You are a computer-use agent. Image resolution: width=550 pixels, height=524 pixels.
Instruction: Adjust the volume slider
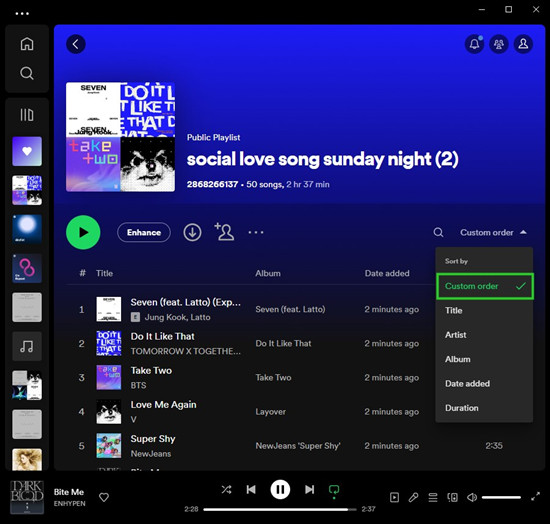501,497
